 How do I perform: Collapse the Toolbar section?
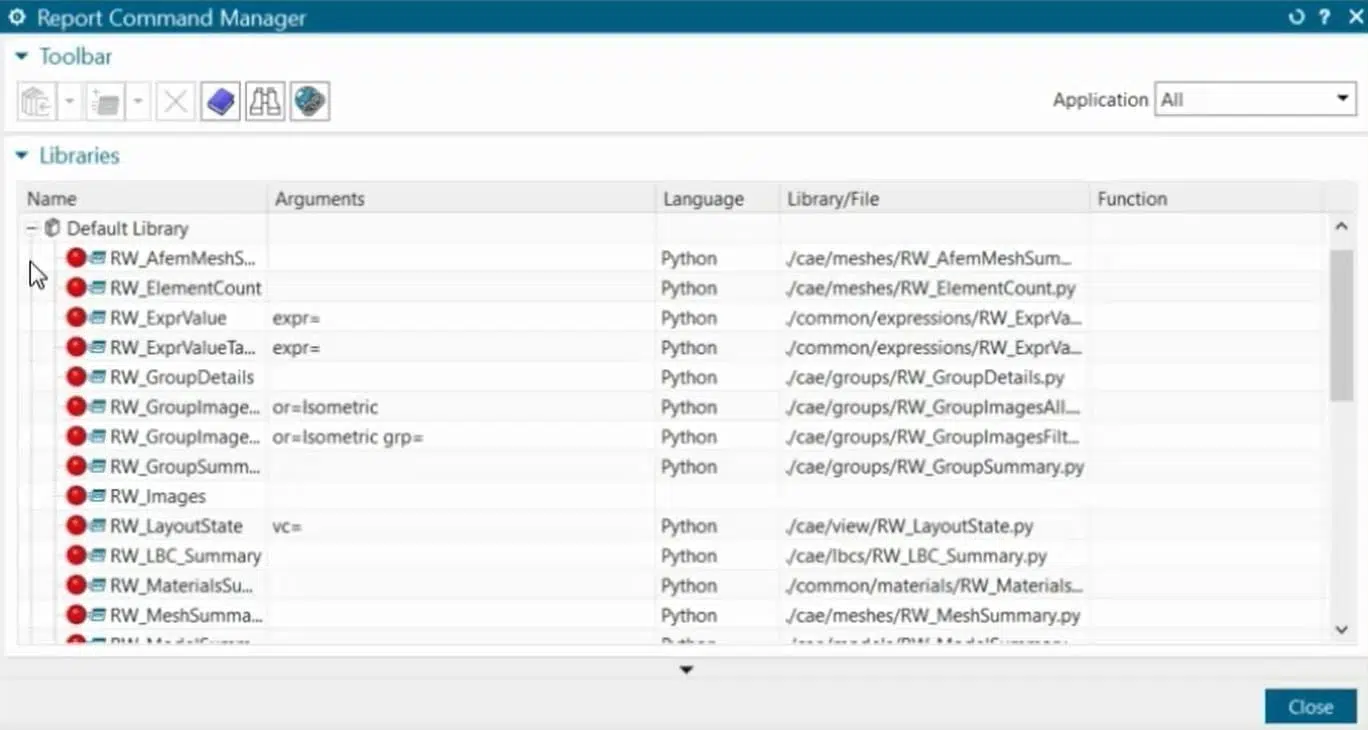pos(21,57)
